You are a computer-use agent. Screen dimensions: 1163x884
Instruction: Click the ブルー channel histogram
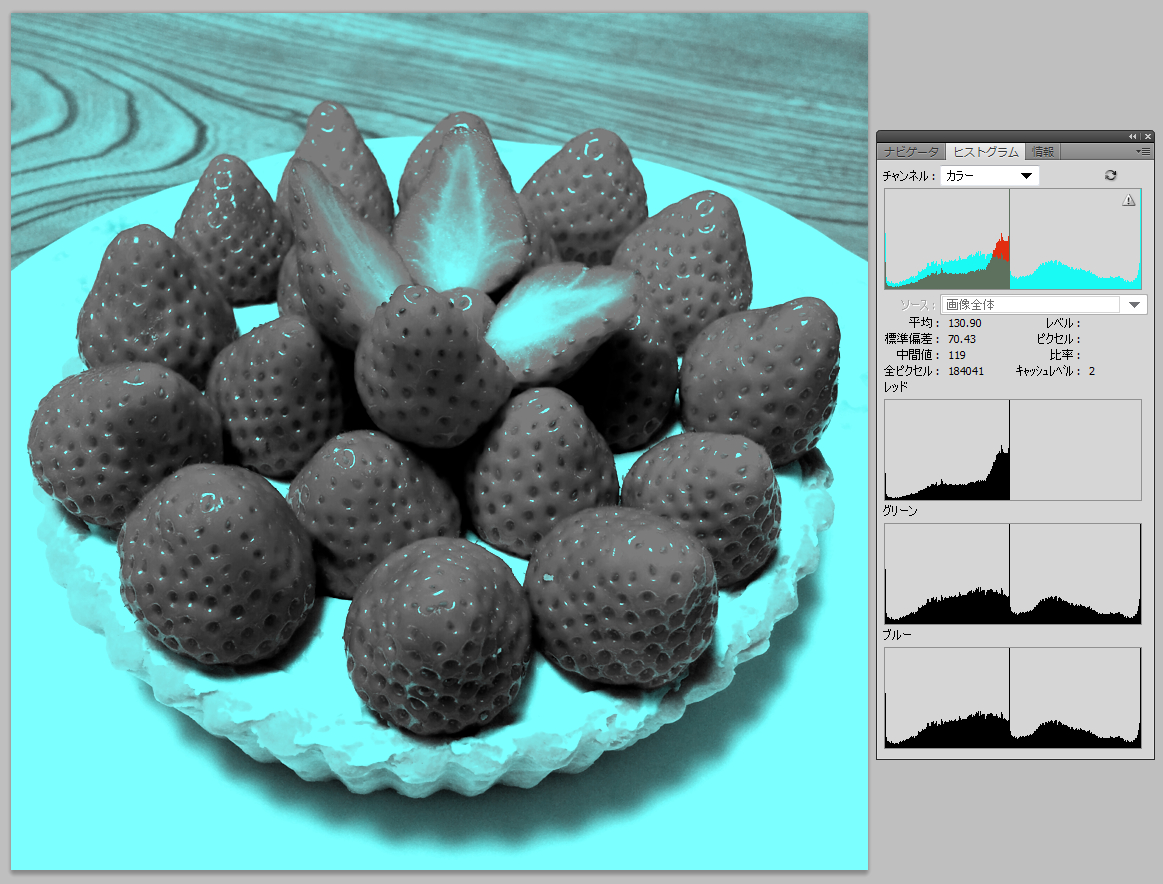1012,698
